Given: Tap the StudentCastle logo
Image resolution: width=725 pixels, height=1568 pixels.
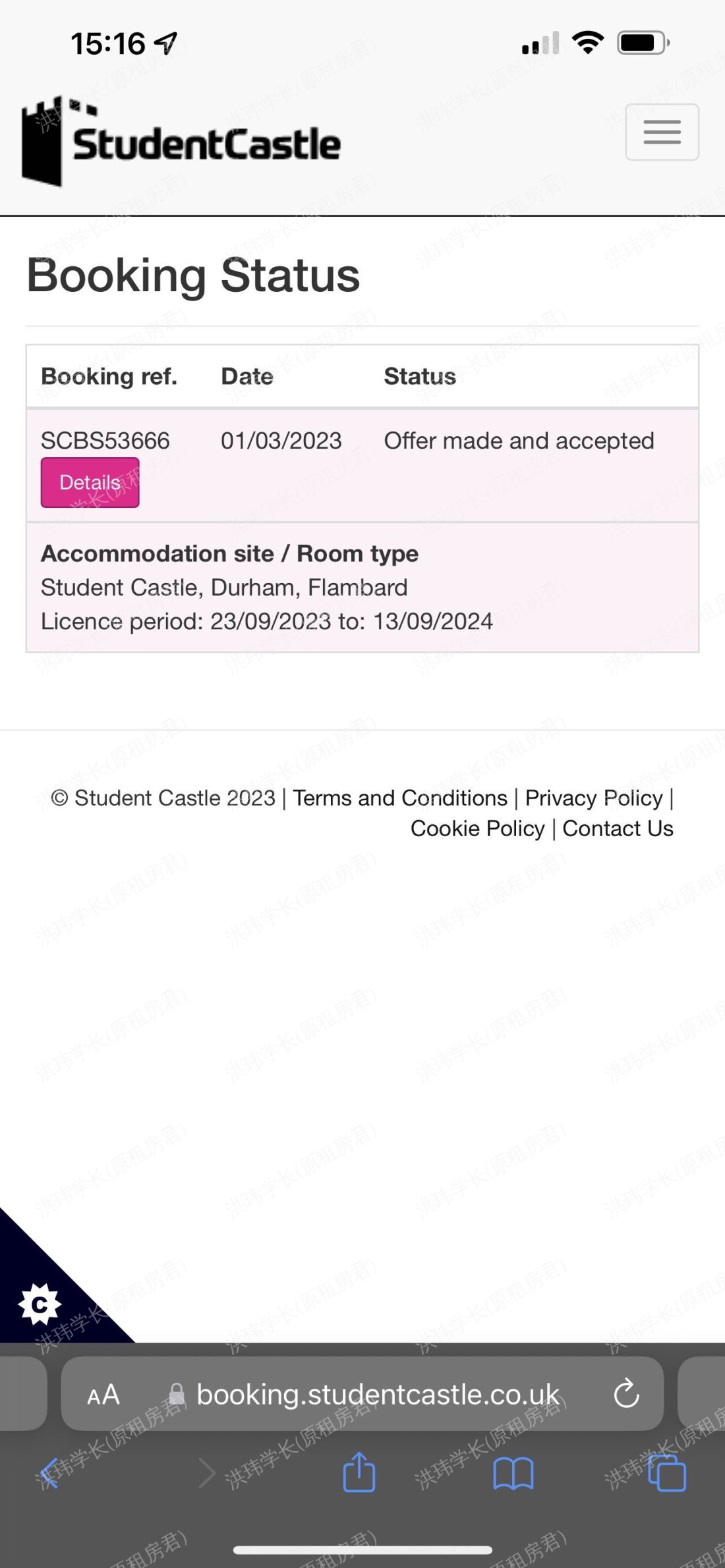Looking at the screenshot, I should coord(181,142).
